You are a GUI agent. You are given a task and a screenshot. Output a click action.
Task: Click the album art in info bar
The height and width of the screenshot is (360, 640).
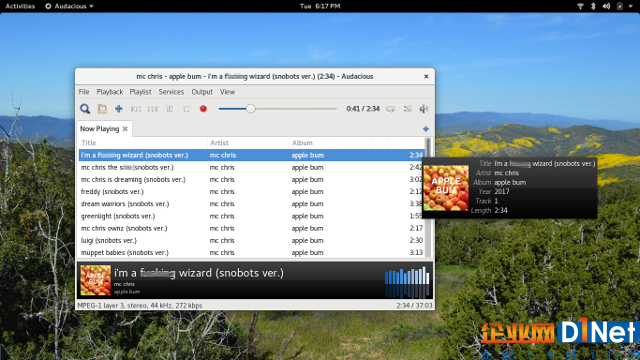tap(96, 280)
